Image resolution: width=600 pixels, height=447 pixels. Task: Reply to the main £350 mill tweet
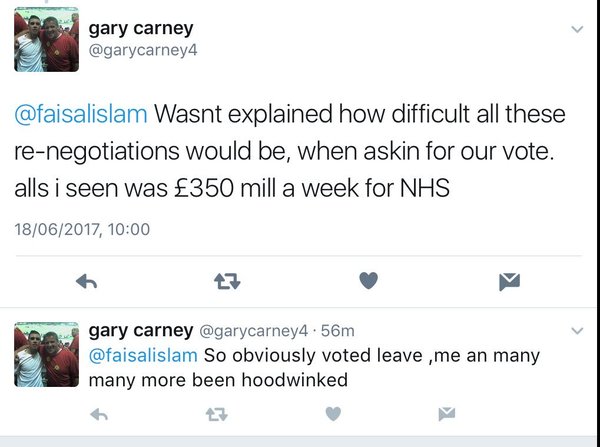point(87,282)
